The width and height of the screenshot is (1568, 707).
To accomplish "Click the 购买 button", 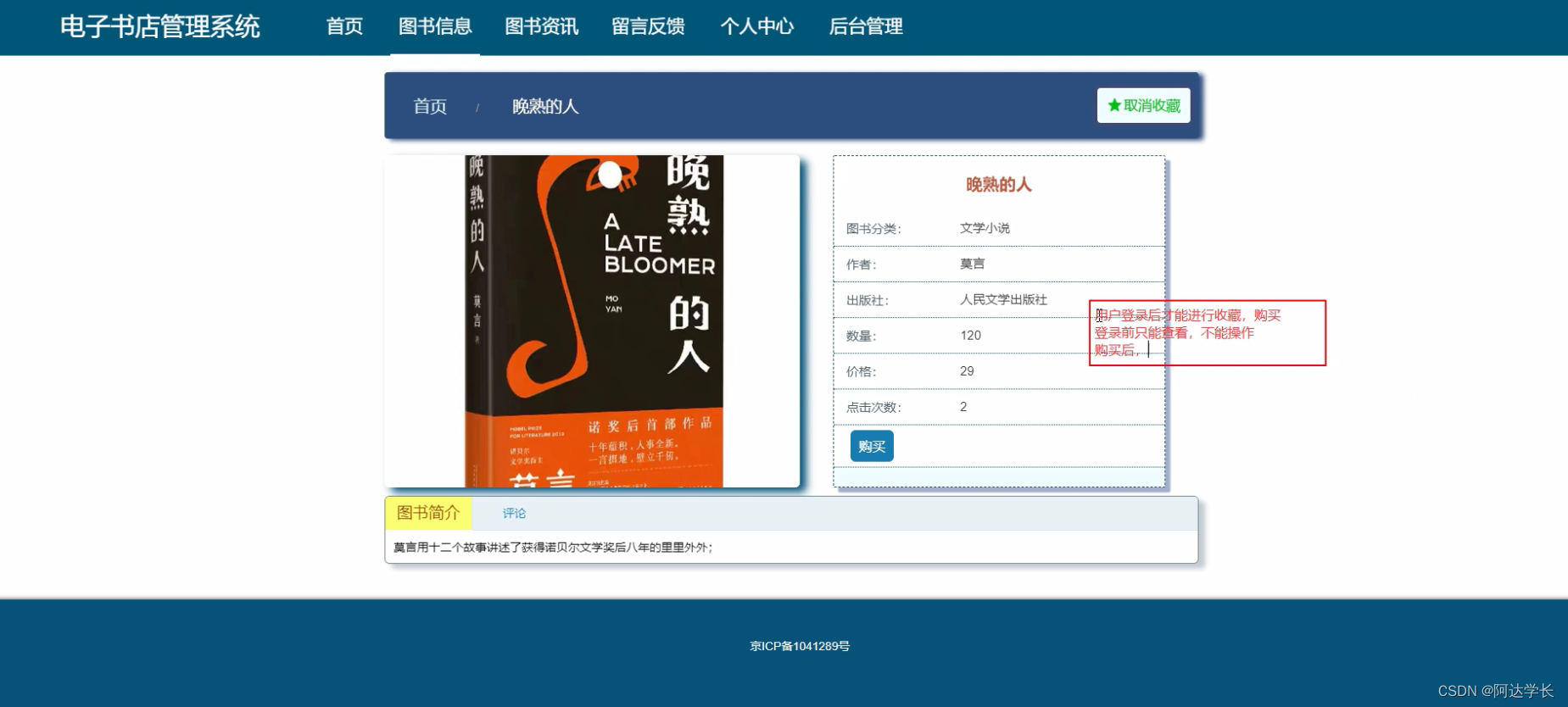I will 872,446.
